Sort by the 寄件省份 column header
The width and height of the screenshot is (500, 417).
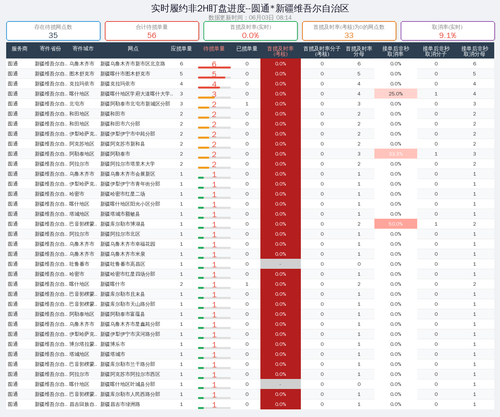coord(50,49)
